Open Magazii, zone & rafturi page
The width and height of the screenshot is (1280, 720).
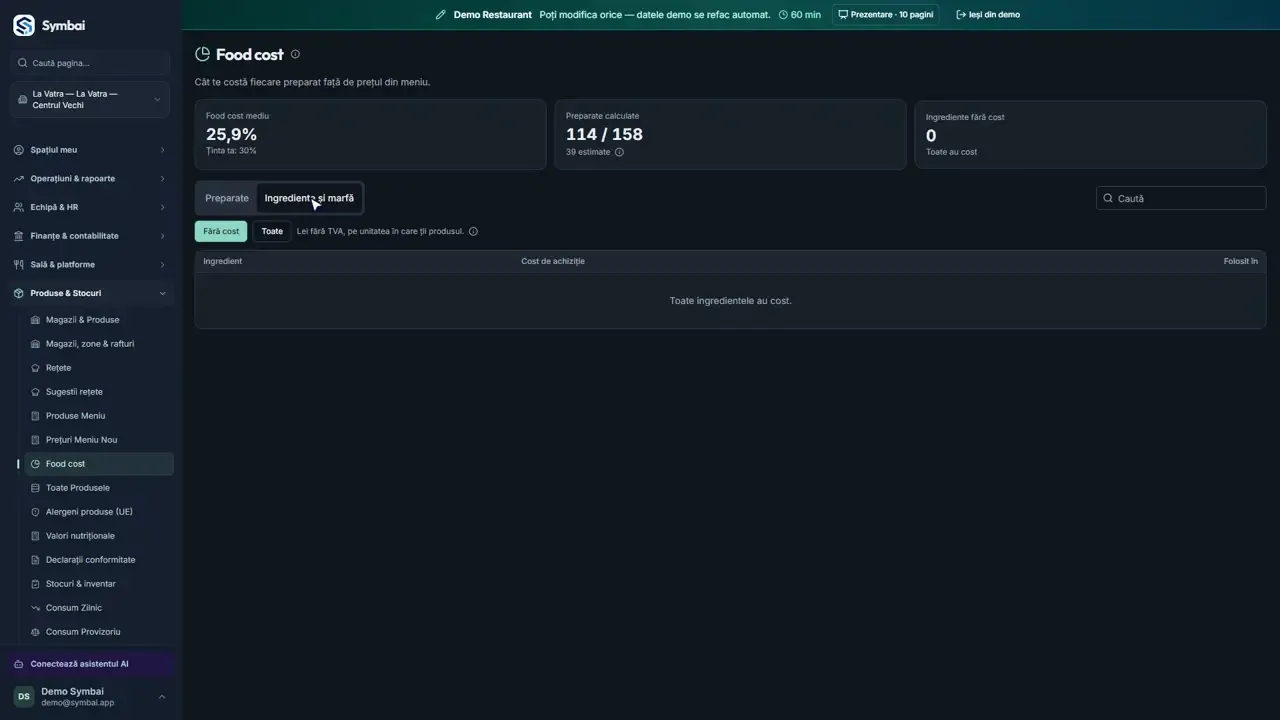coord(99,344)
